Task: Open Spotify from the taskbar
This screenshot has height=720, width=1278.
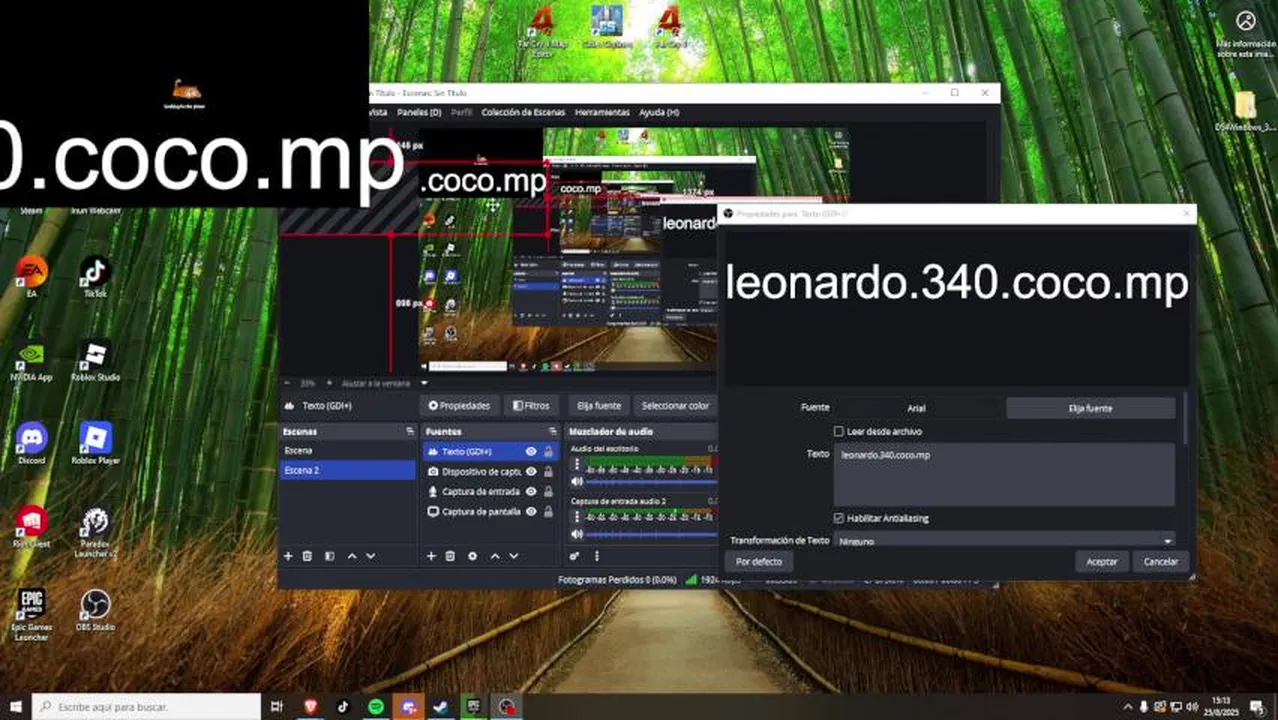Action: [375, 707]
